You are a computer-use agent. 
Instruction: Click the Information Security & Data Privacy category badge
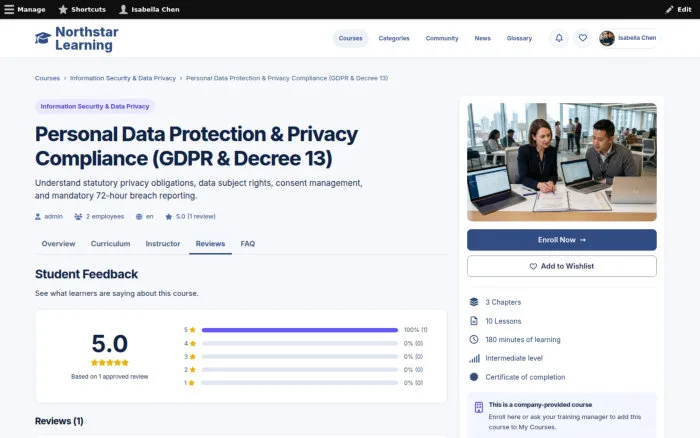[95, 106]
